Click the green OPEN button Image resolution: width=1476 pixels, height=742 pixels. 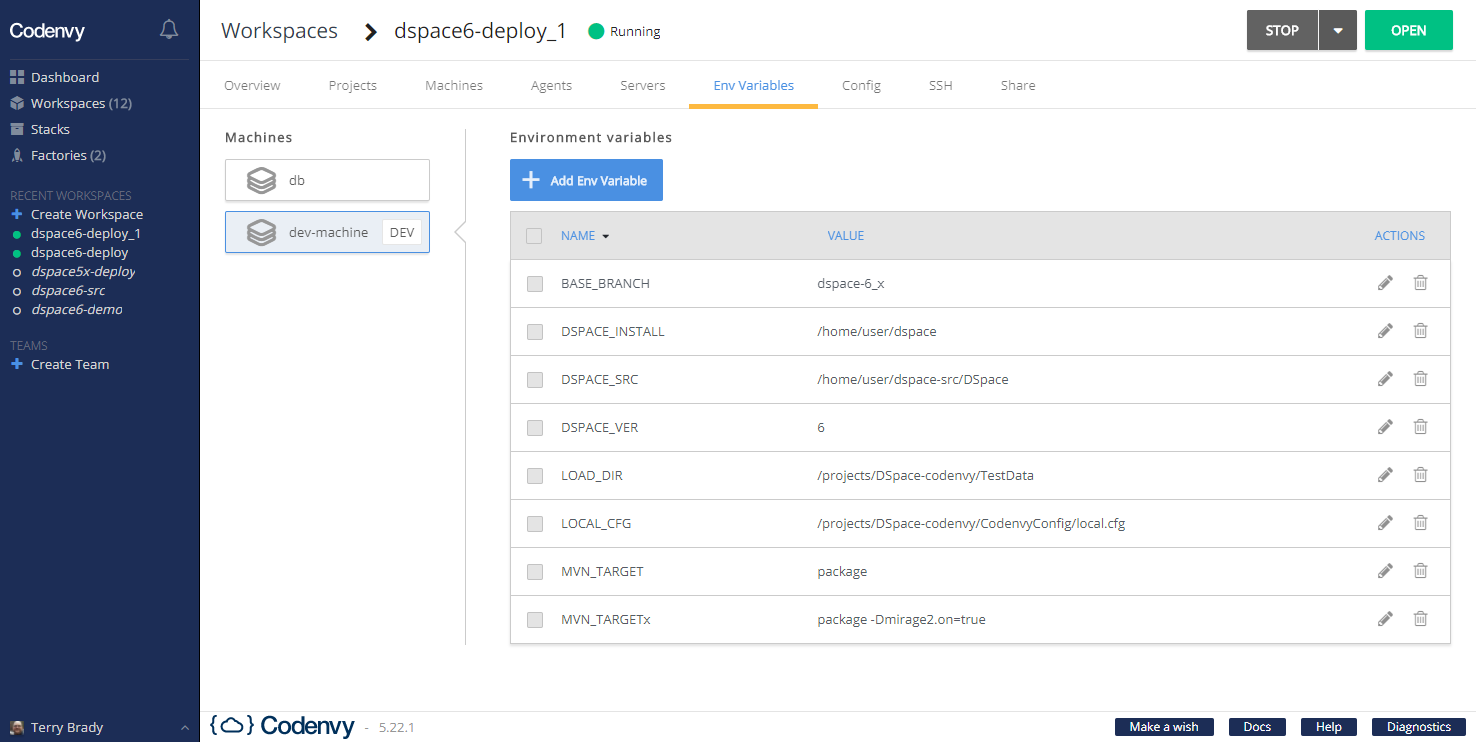[x=1408, y=30]
